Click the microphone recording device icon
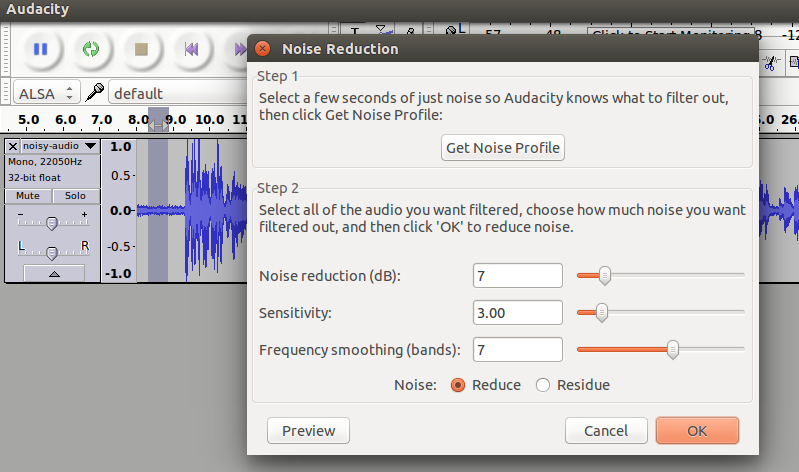Viewport: 799px width, 472px height. coord(95,93)
